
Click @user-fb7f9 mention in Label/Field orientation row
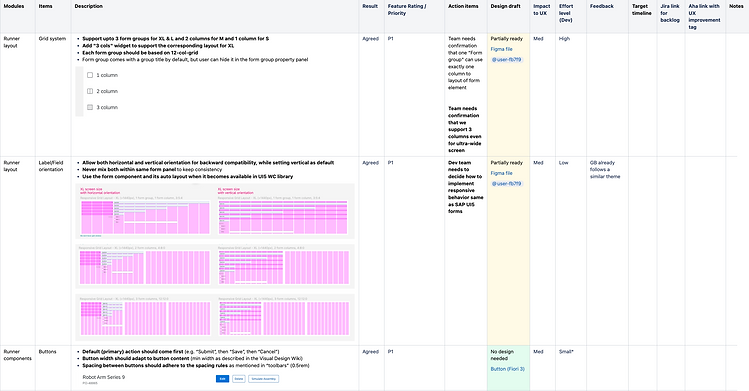(x=506, y=183)
